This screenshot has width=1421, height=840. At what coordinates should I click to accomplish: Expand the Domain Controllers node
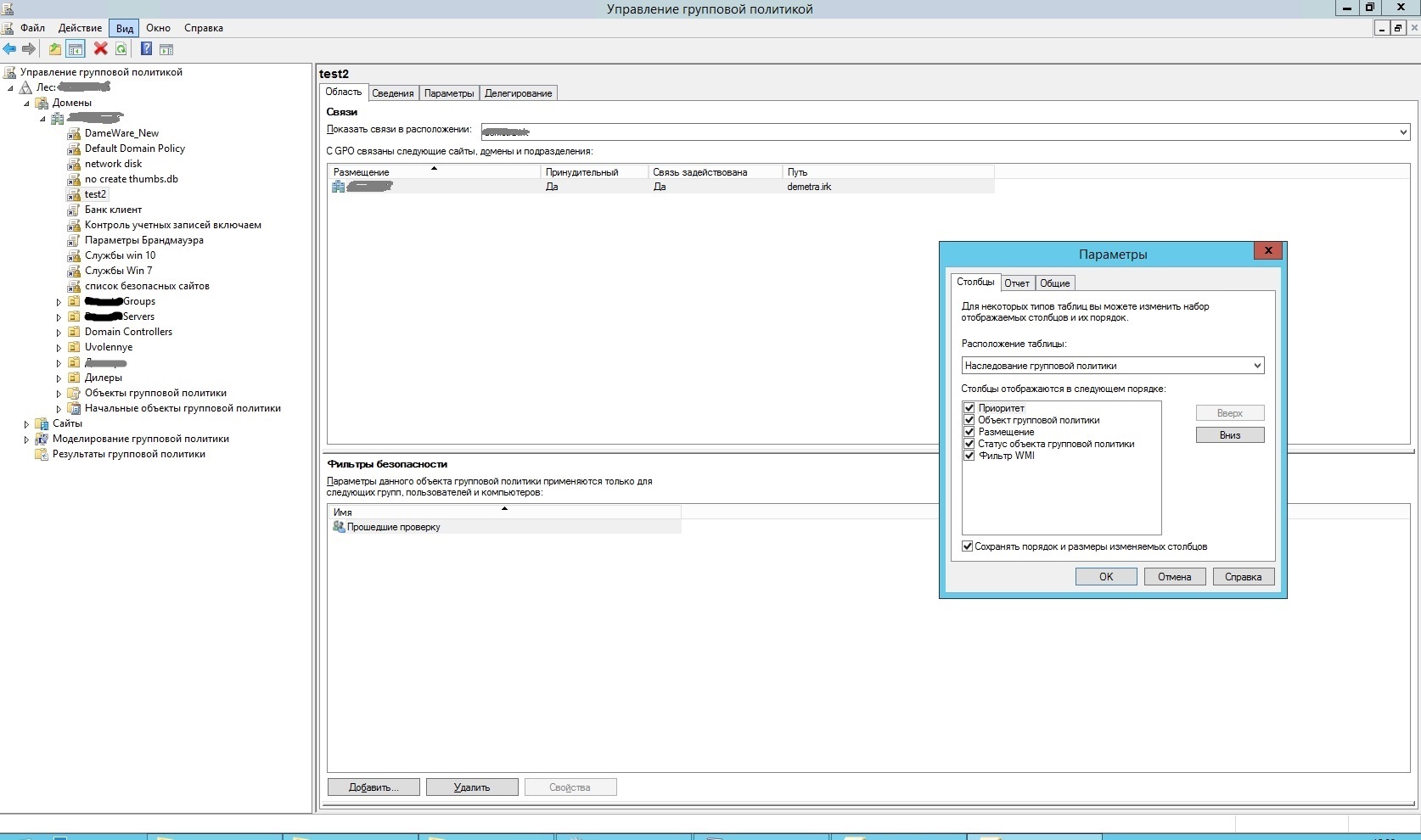pos(59,333)
